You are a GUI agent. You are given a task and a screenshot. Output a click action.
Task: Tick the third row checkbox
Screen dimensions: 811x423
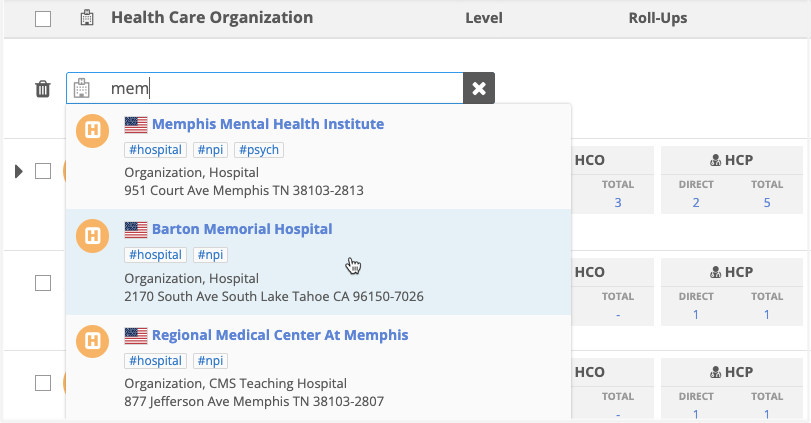[x=43, y=383]
